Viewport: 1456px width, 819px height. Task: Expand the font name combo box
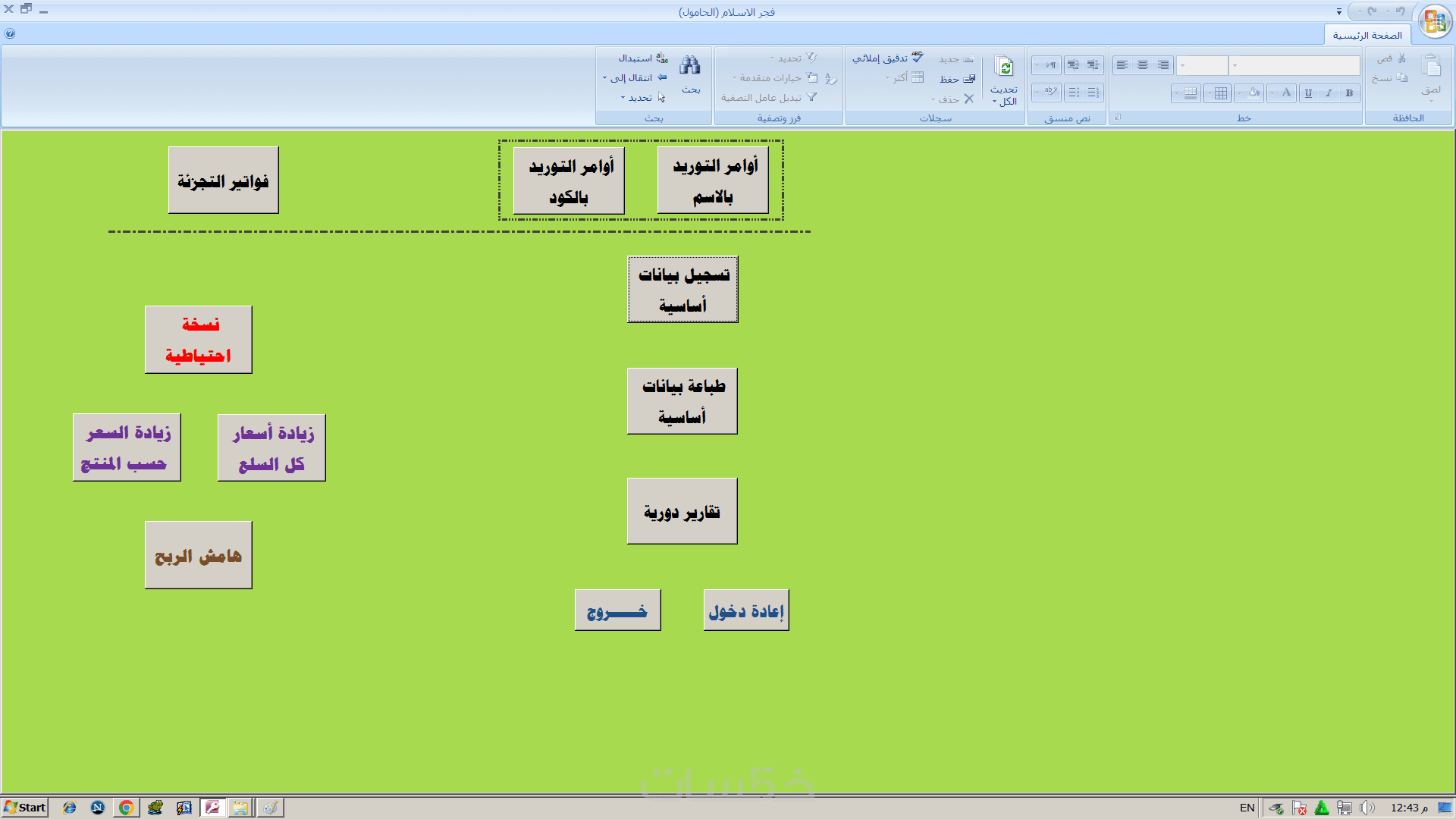tap(1235, 66)
